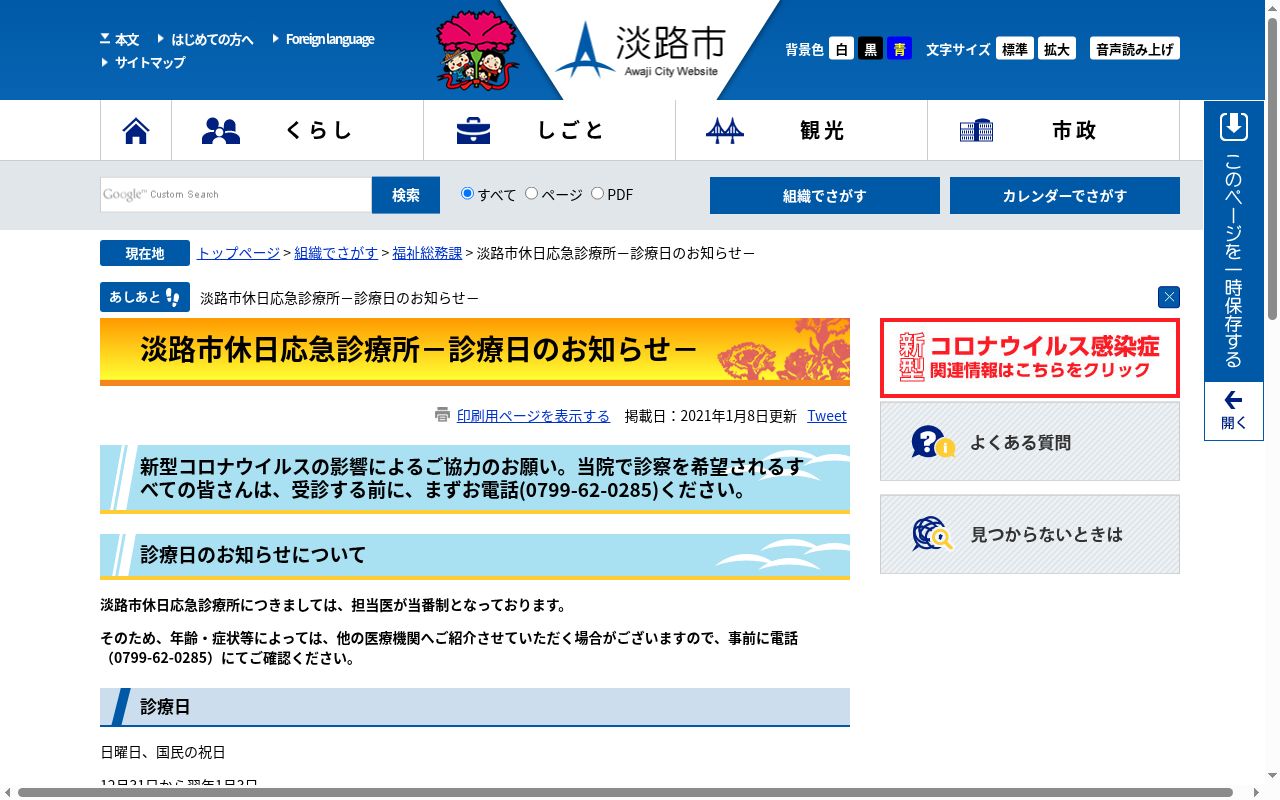
Task: Select the PDF search radio button
Action: 597,193
